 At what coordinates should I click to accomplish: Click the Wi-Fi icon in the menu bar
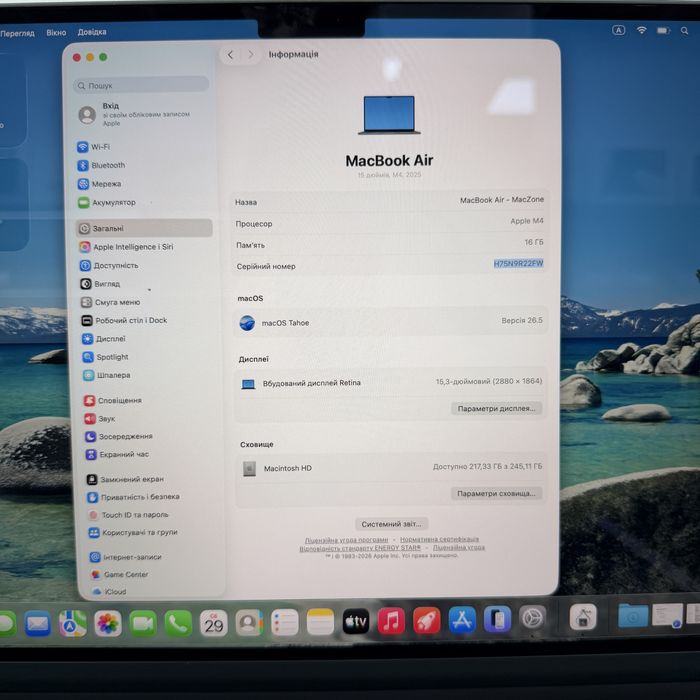tap(642, 30)
